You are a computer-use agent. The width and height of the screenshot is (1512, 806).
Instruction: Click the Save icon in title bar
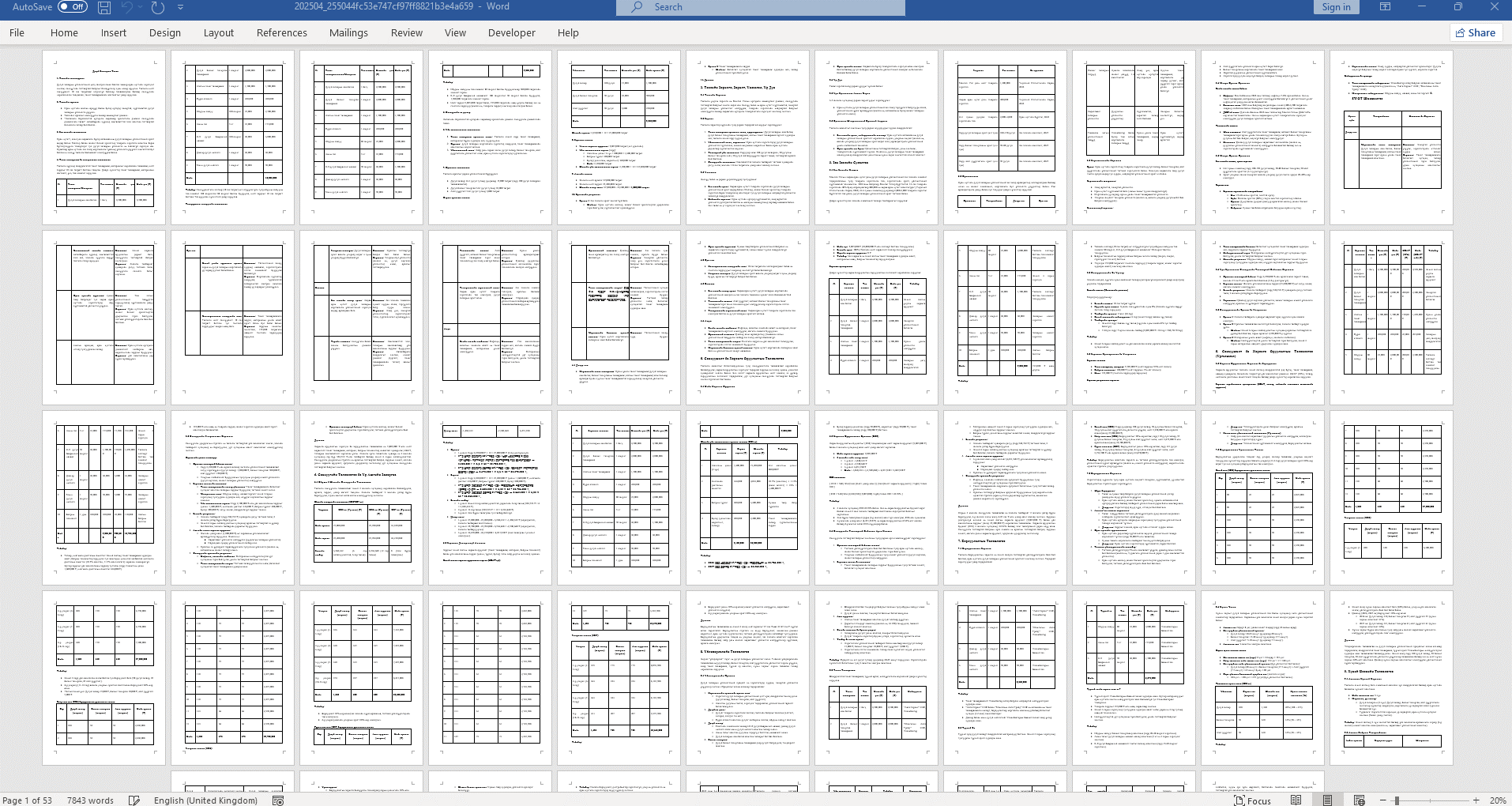[x=104, y=7]
